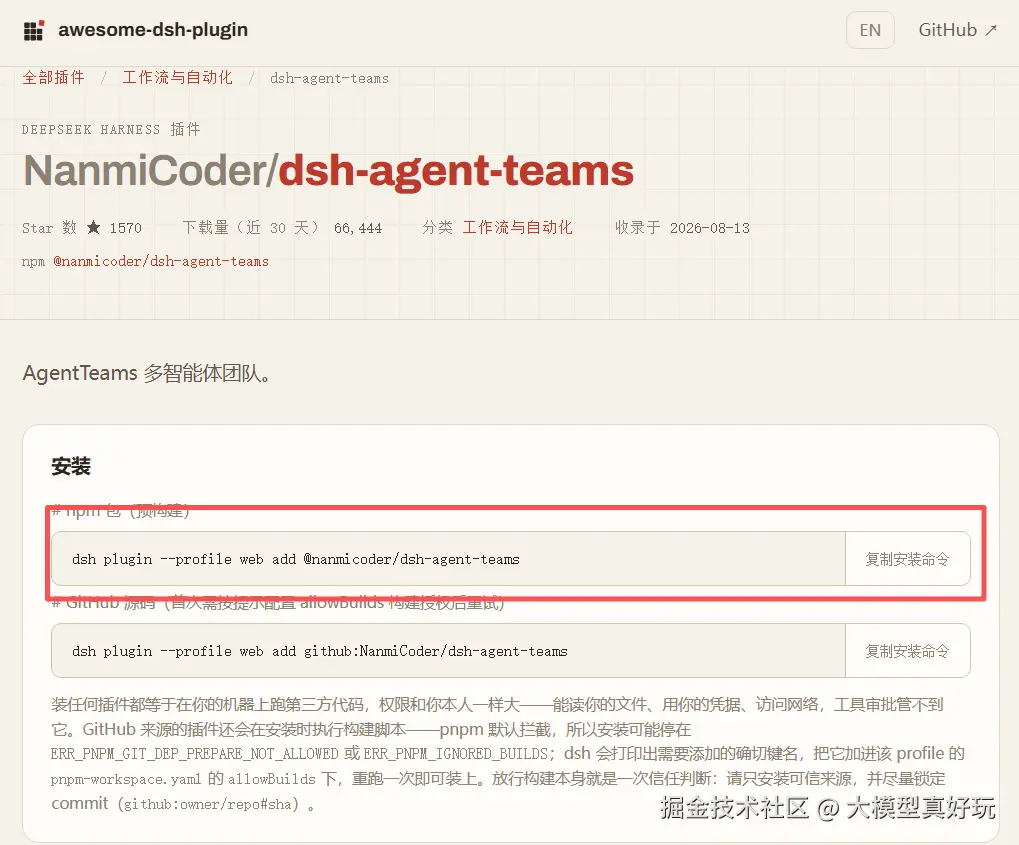The width and height of the screenshot is (1019, 845).
Task: Copy the npm install command
Action: 907,559
